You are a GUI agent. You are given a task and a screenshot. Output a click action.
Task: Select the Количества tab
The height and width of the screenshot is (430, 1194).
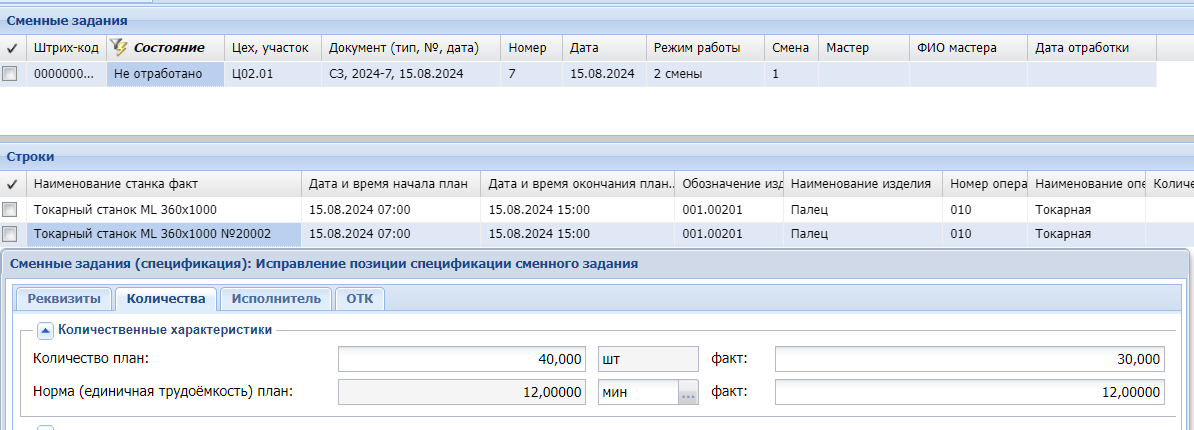pos(165,298)
